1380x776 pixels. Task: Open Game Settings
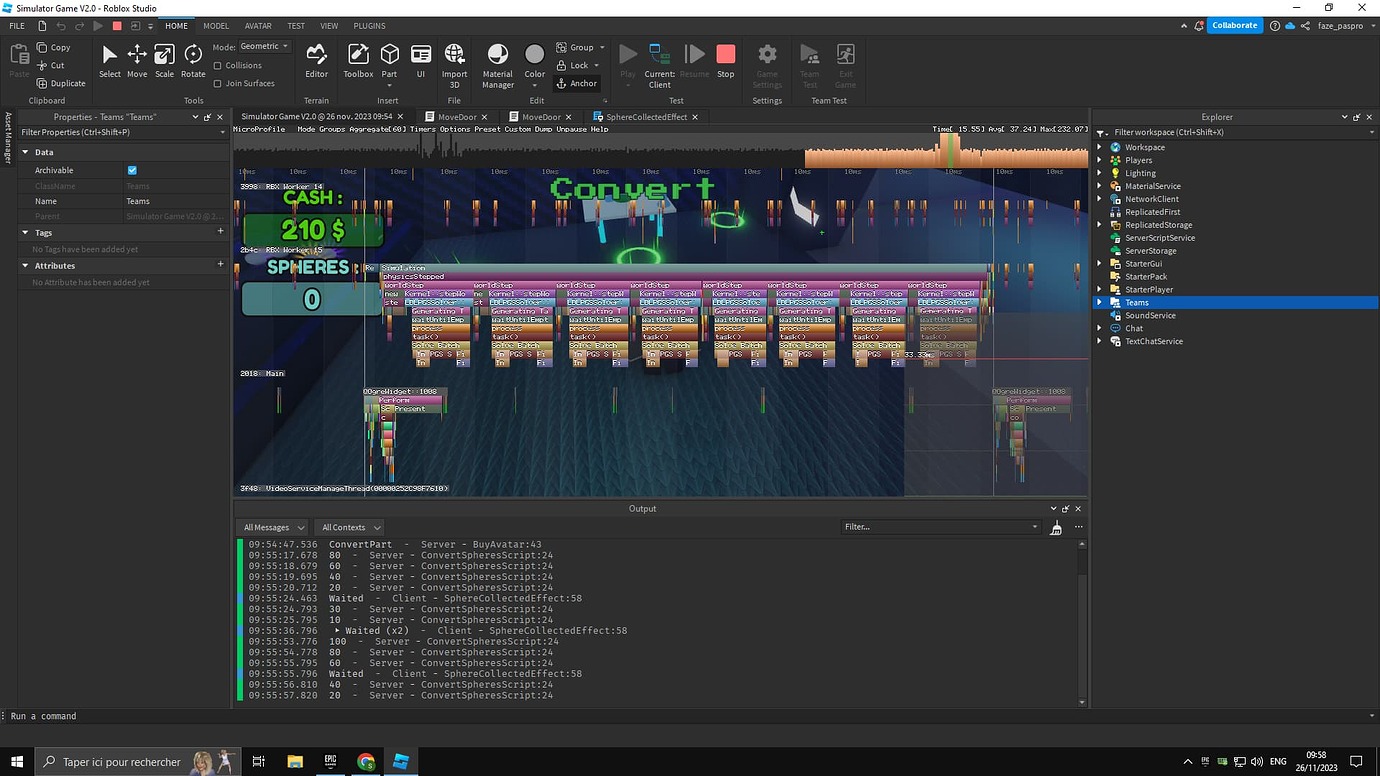(766, 60)
